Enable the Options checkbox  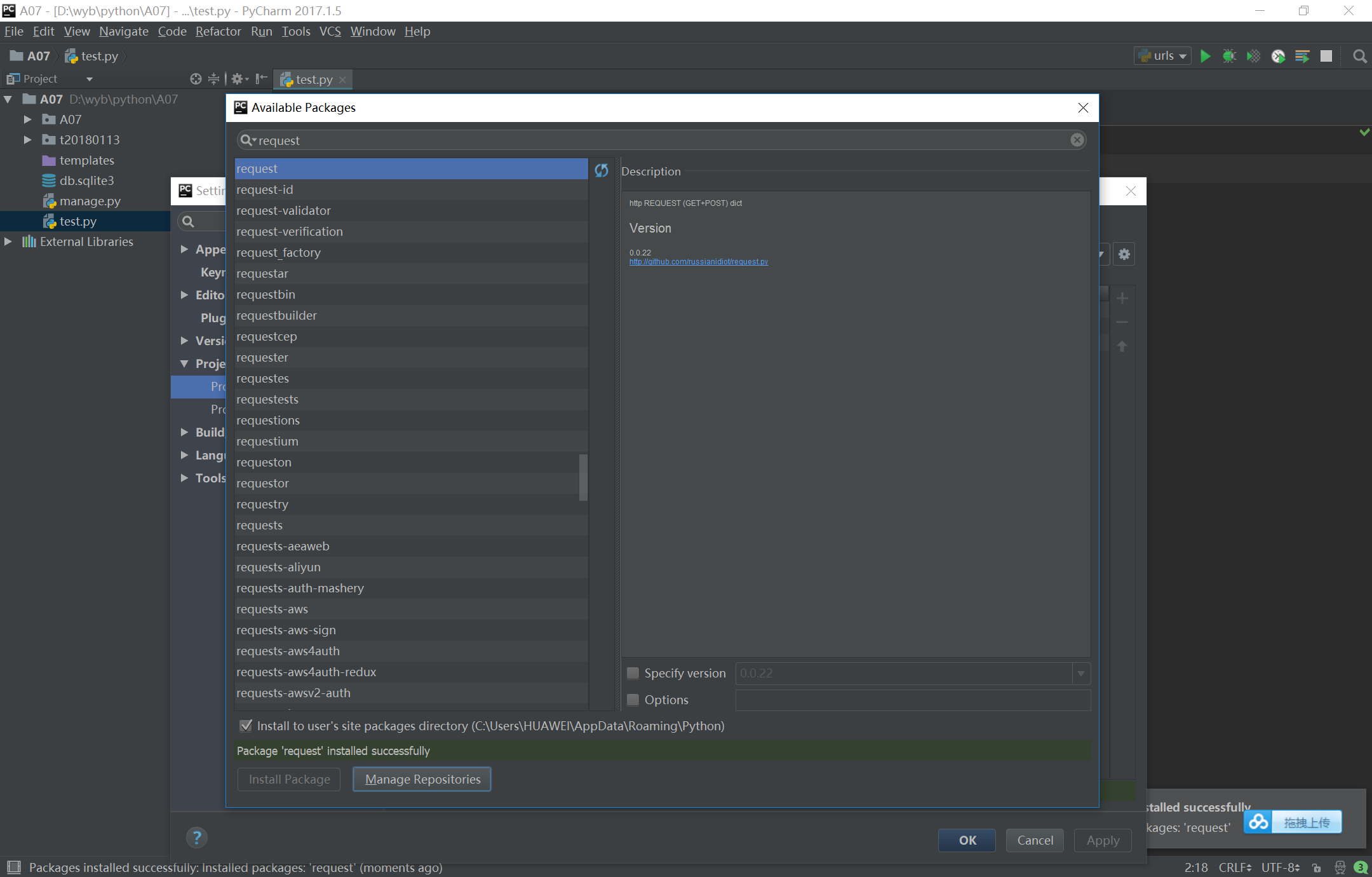[x=633, y=700]
